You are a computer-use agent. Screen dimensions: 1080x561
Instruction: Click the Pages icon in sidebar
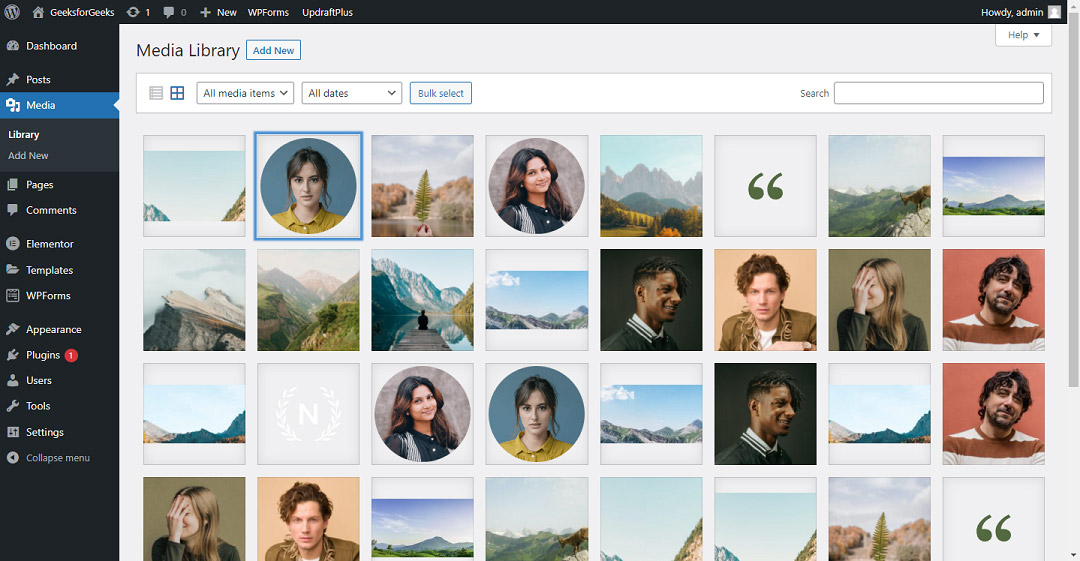coord(12,184)
